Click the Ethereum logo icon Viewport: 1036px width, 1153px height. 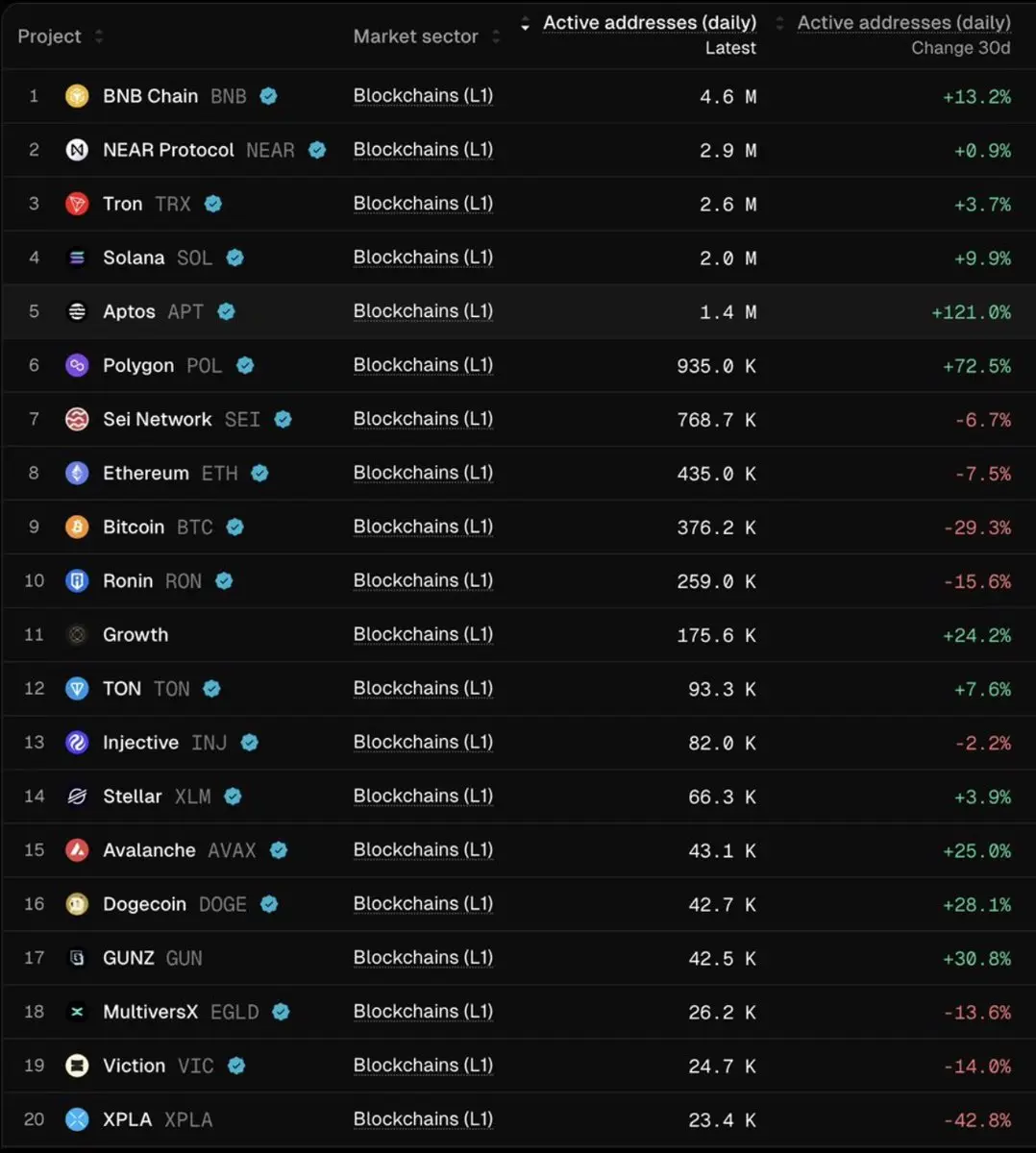tap(77, 473)
